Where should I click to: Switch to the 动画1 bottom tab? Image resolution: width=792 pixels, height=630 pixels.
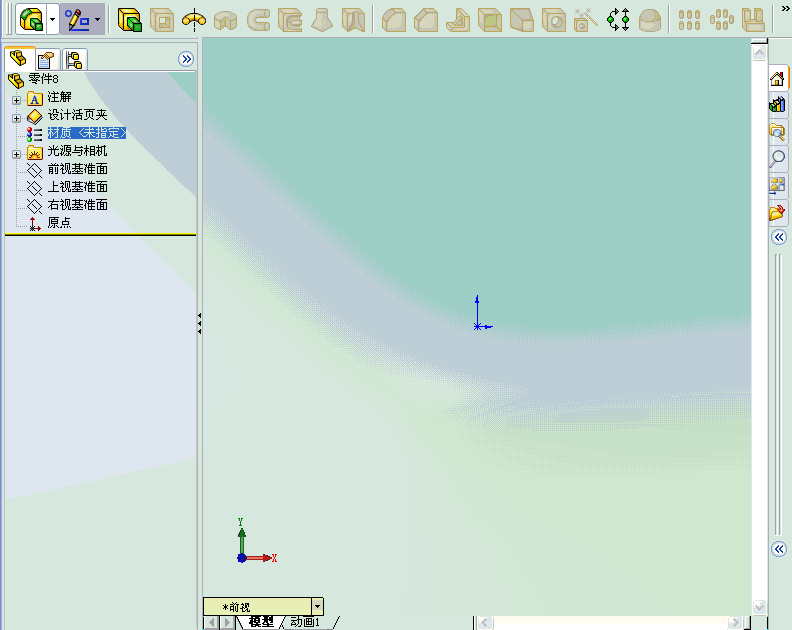(x=305, y=622)
